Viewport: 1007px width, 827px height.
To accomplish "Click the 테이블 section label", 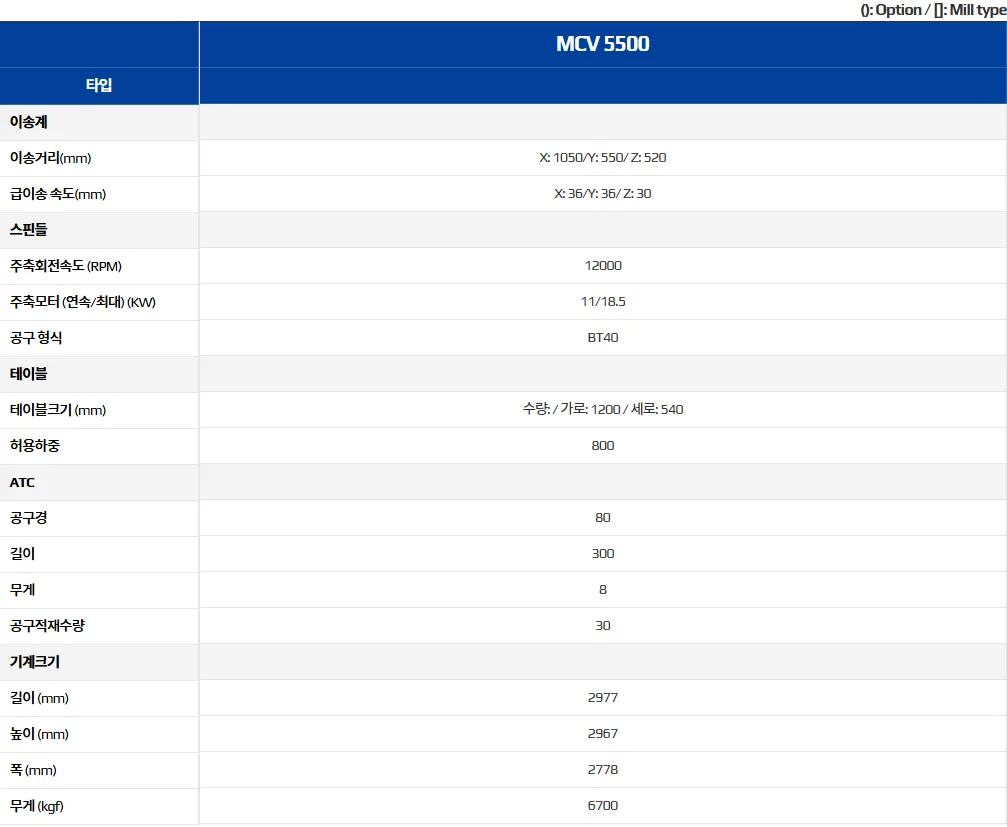I will click(29, 374).
